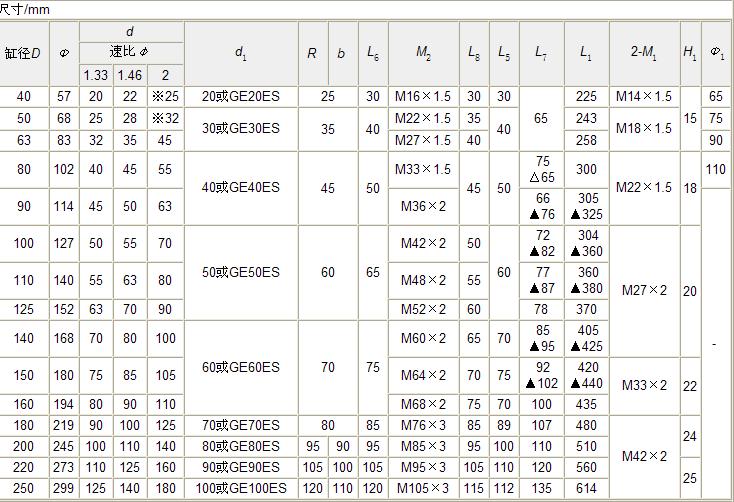734x502 pixels.
Task: Click the L1 value '225'
Action: [587, 96]
